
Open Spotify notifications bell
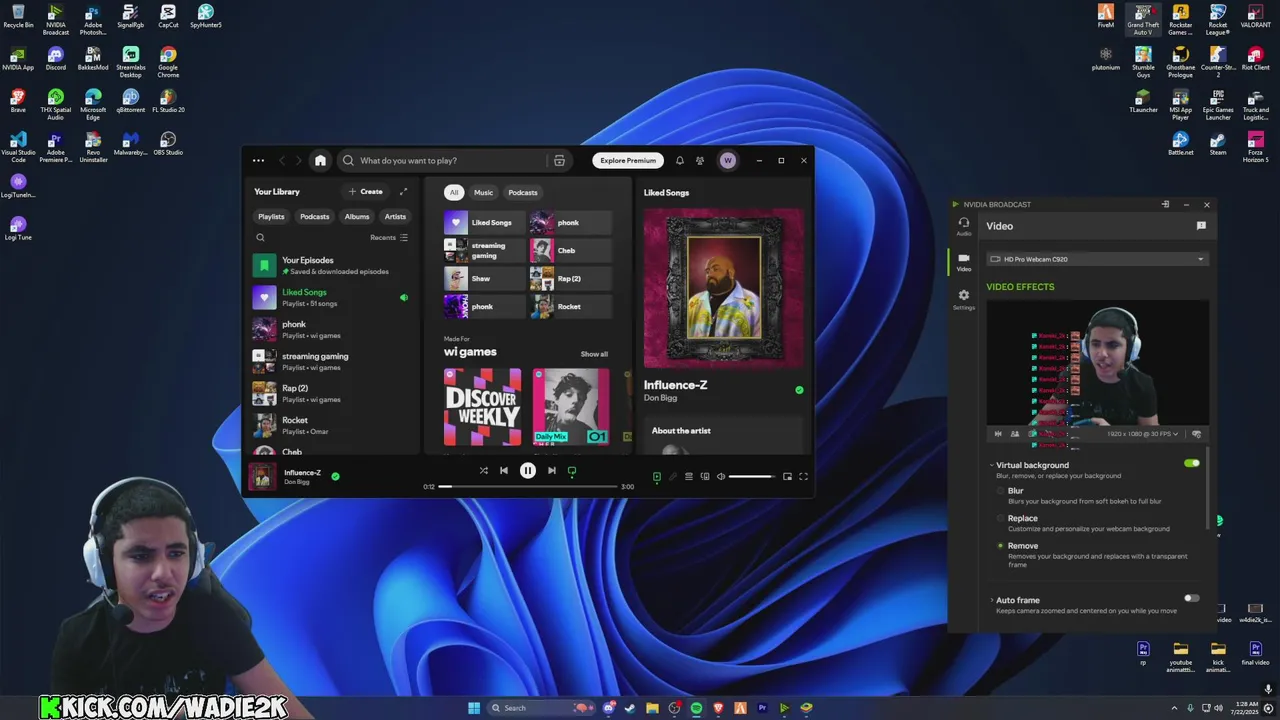pyautogui.click(x=680, y=160)
